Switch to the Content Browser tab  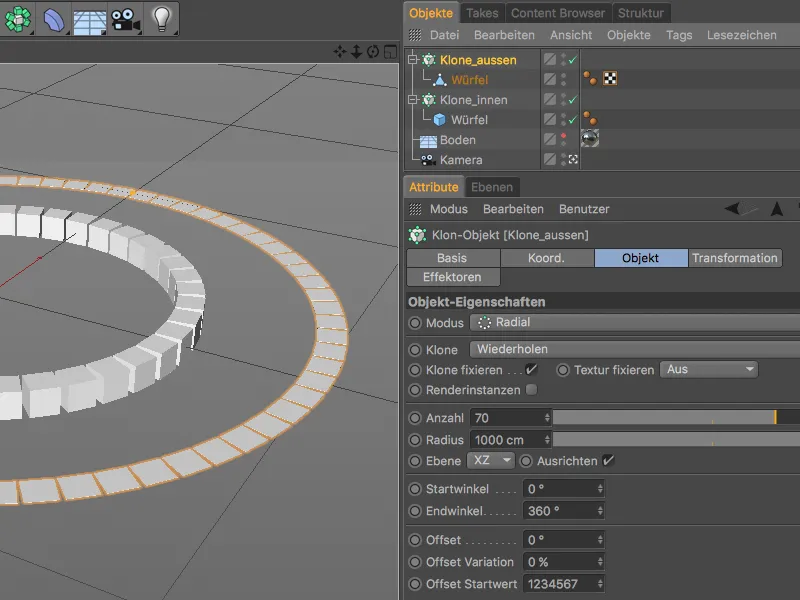pos(558,13)
